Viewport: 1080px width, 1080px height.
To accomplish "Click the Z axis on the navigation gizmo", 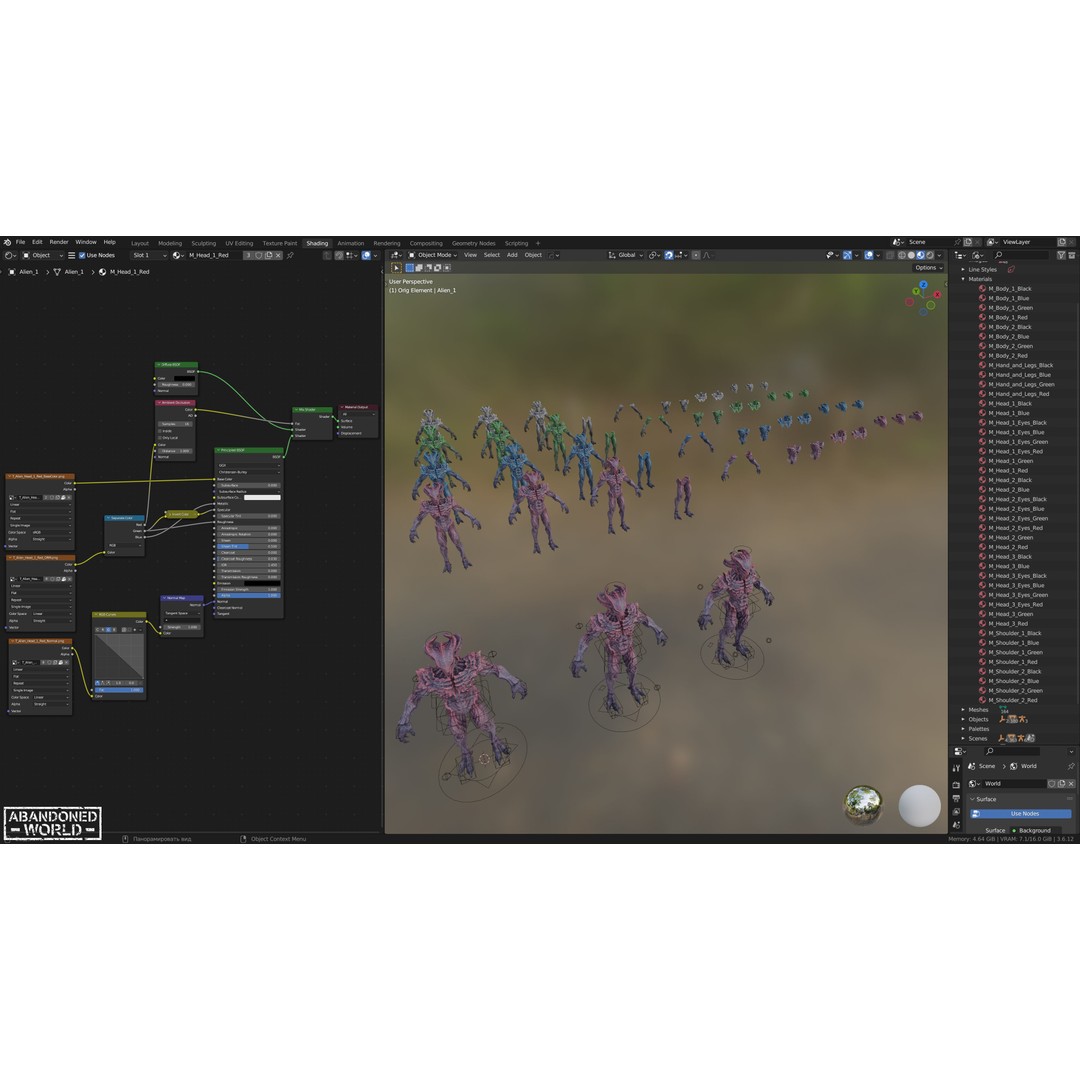I will coord(924,284).
